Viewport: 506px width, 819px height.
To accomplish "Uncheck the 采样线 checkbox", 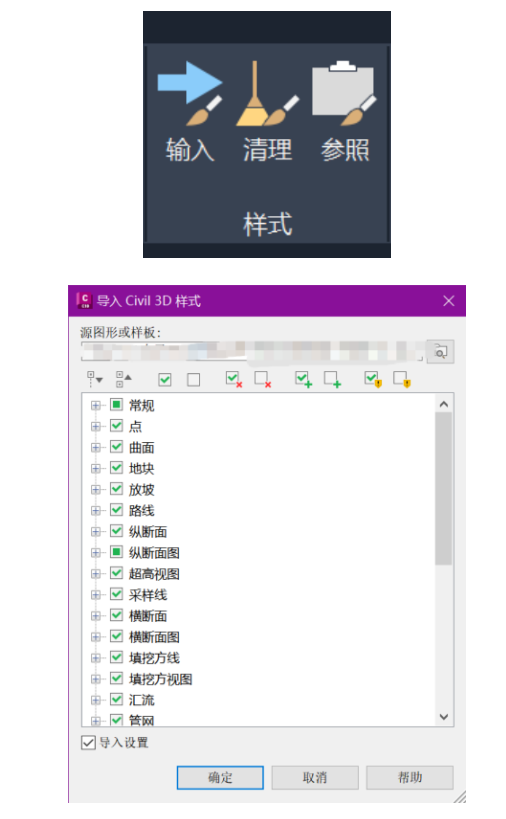I will coord(116,594).
